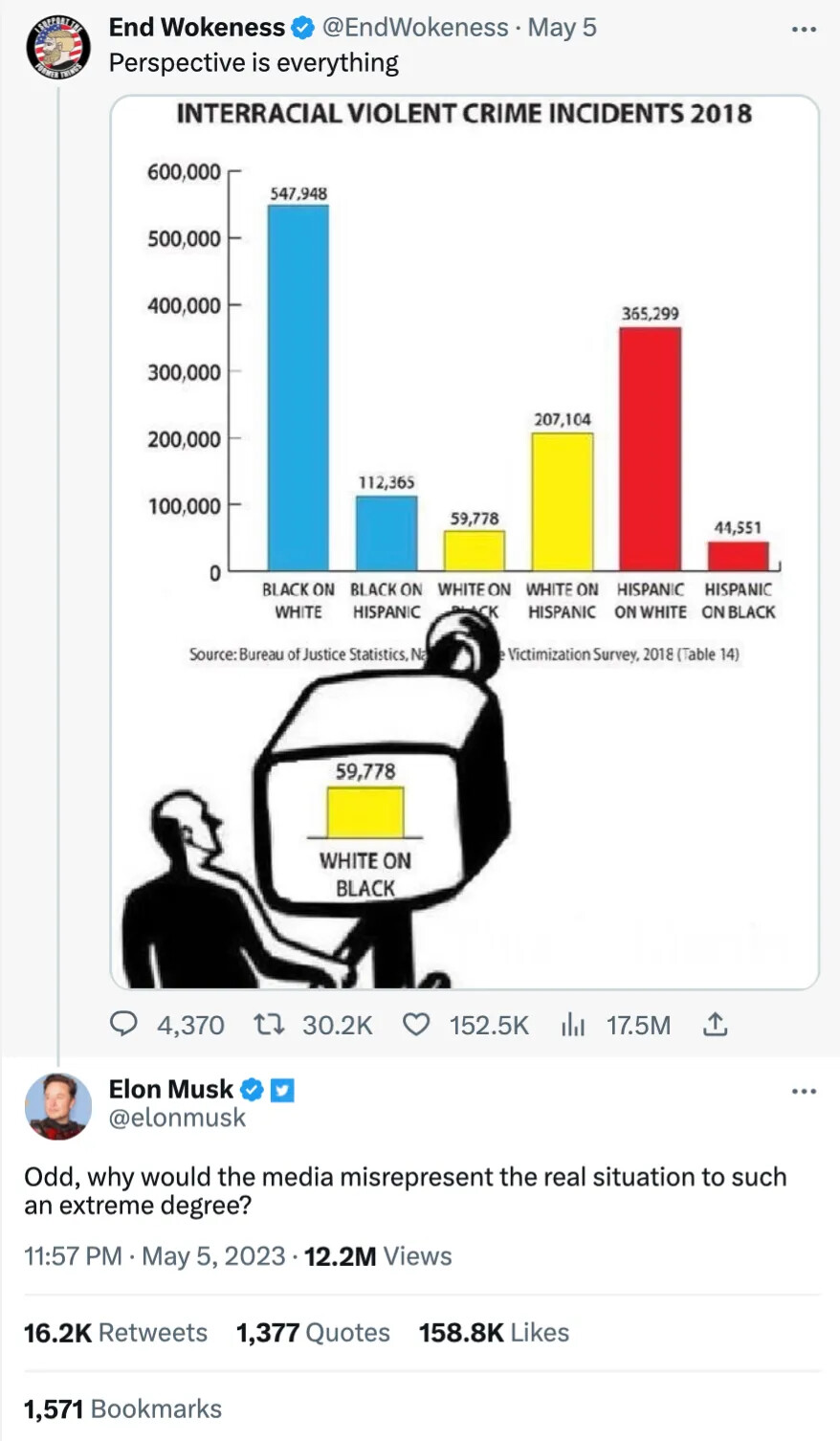840x1441 pixels.
Task: Open the @elonmusk handle link
Action: [x=177, y=1118]
